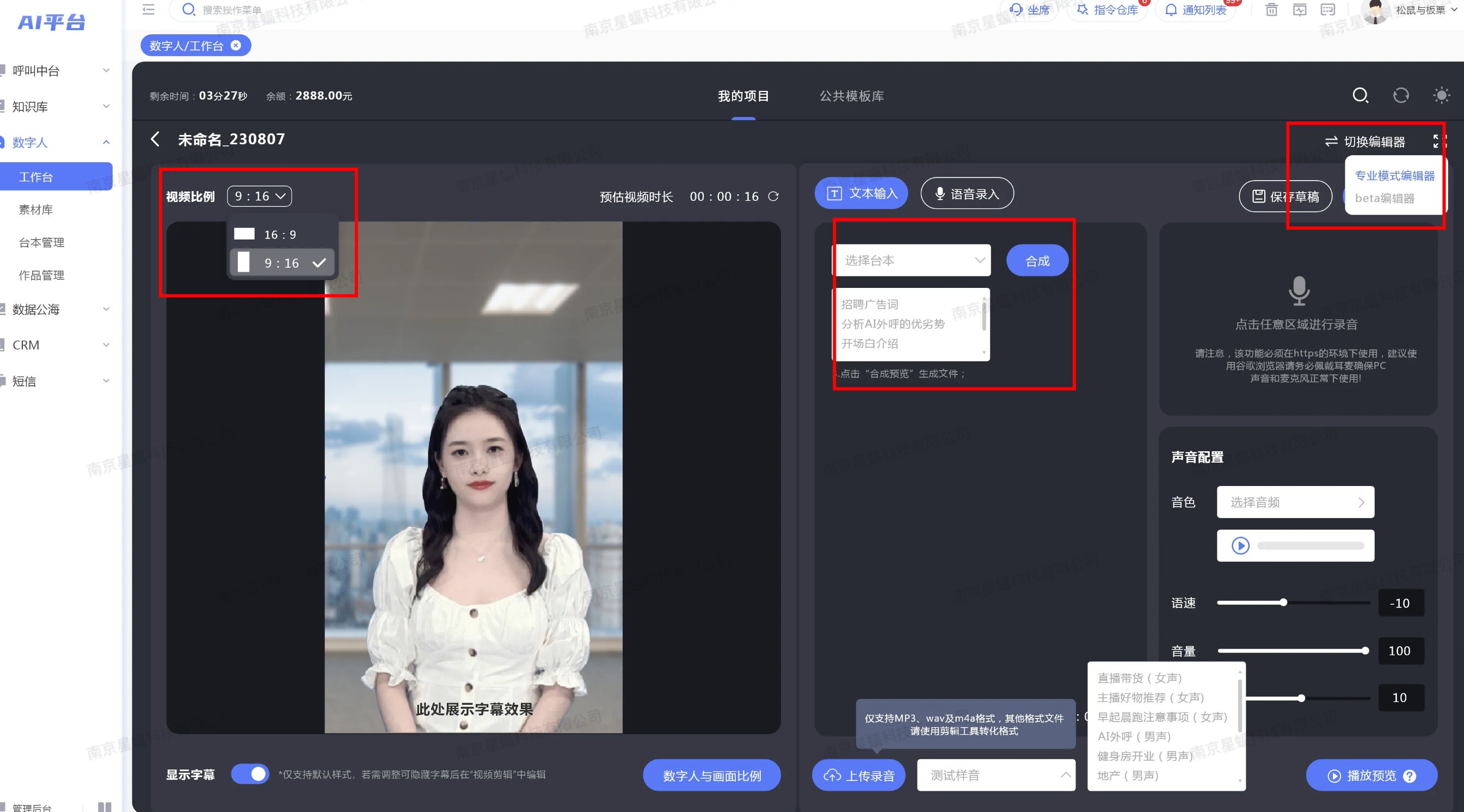Screen dimensions: 1464x812
Task: Click the refresh sync icon near theme toggle
Action: (1400, 95)
